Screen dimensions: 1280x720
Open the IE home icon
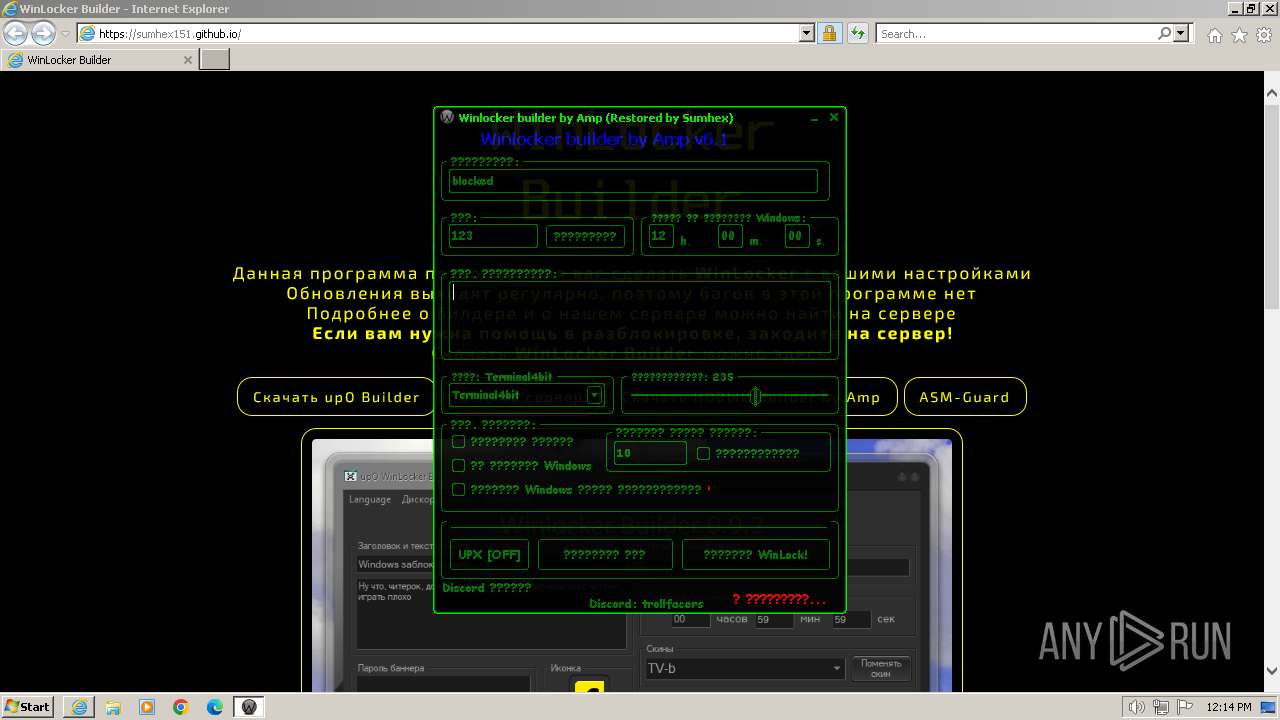(x=1214, y=35)
